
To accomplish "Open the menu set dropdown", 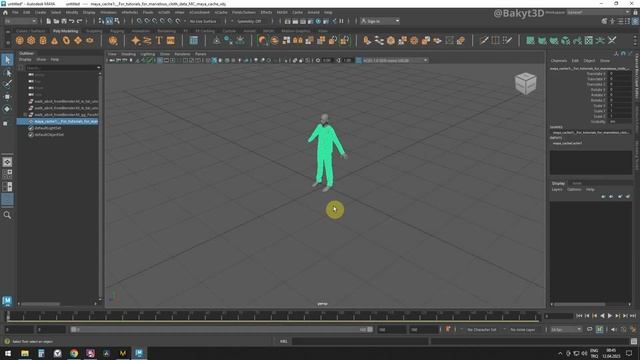I will pyautogui.click(x=20, y=21).
